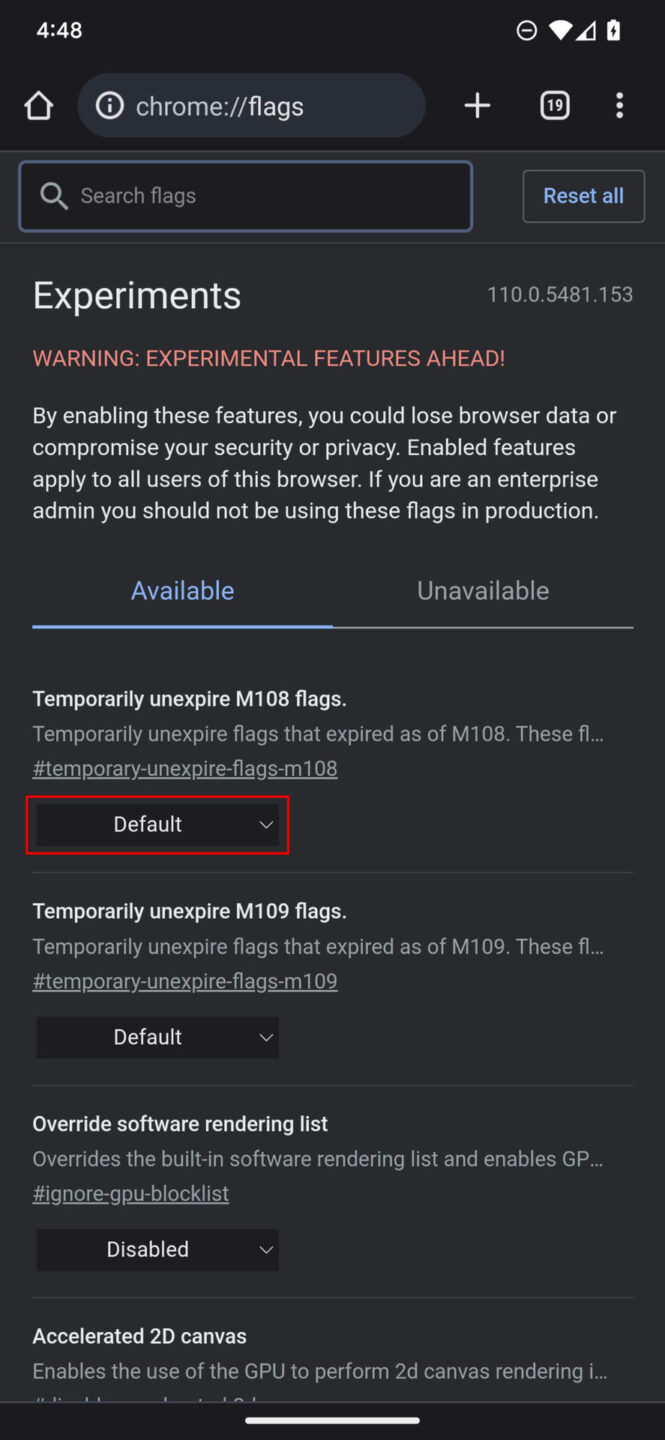Tap the gesture navigation bar at the bottom
665x1440 pixels.
(x=332, y=1420)
